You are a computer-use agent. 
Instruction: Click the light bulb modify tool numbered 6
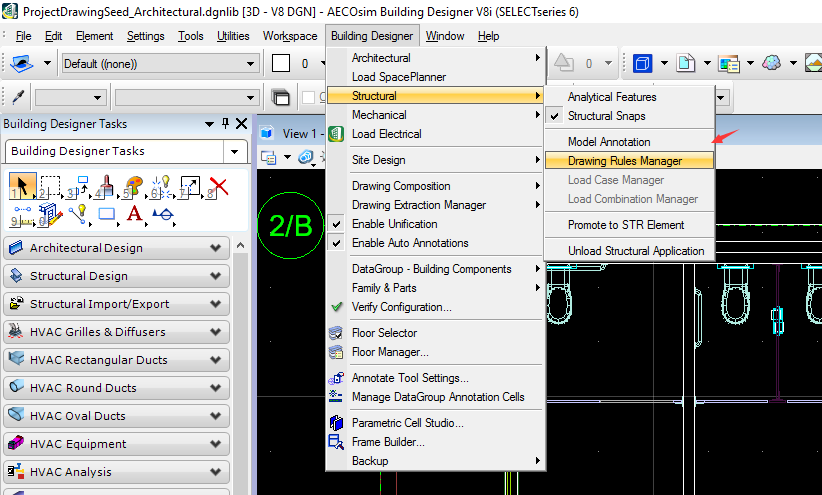pos(162,186)
